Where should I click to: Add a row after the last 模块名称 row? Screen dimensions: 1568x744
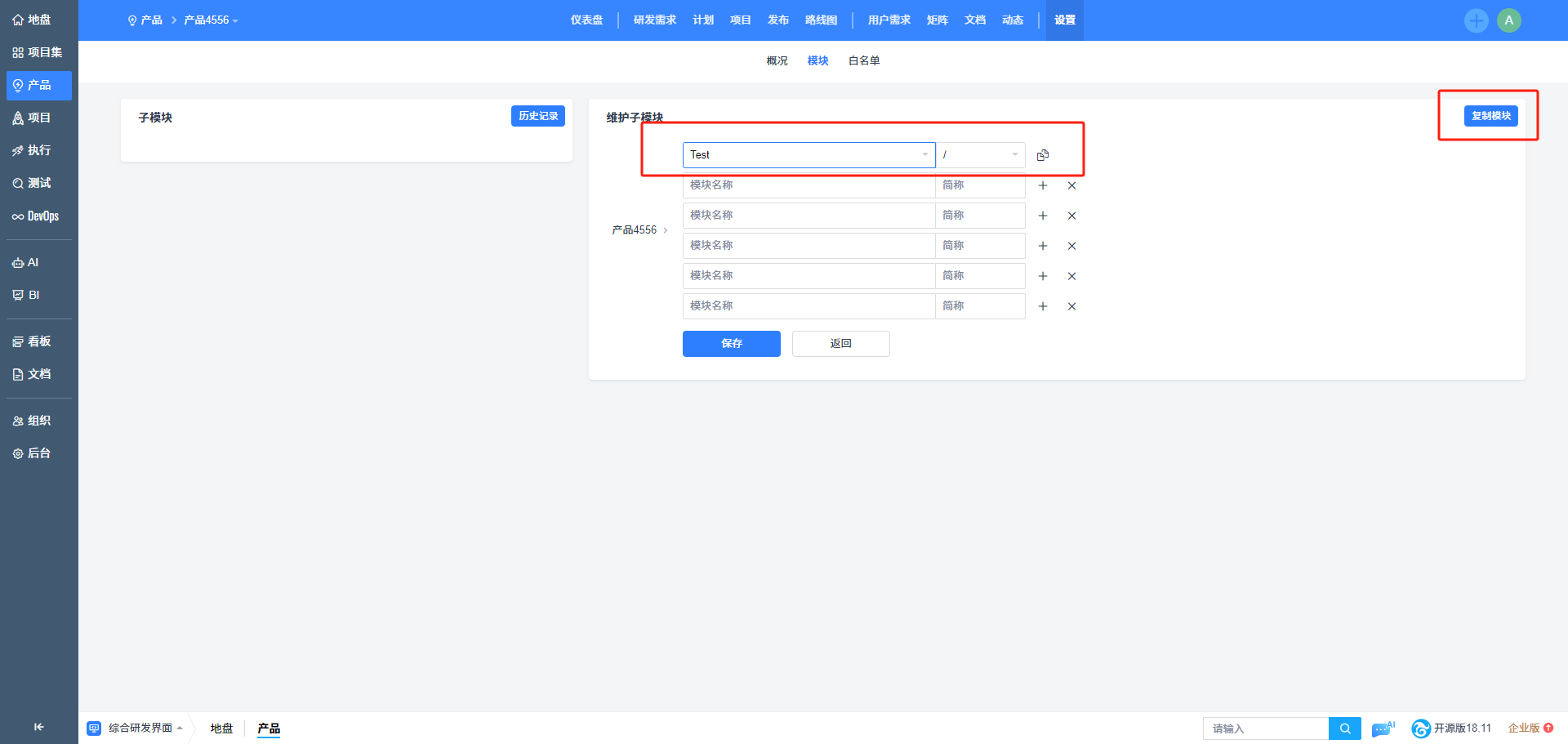[1043, 306]
